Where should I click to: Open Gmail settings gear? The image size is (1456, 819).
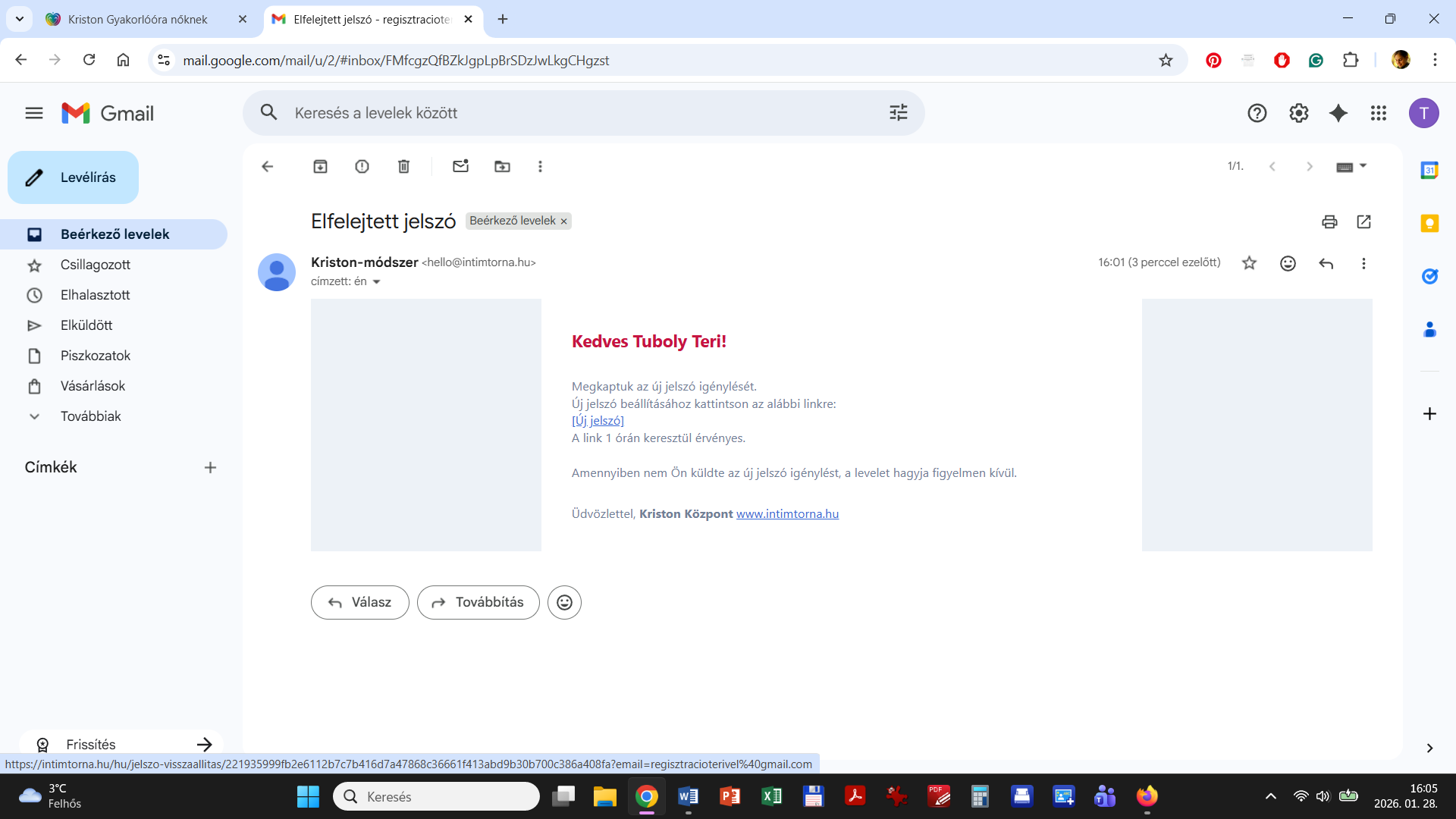click(1298, 113)
